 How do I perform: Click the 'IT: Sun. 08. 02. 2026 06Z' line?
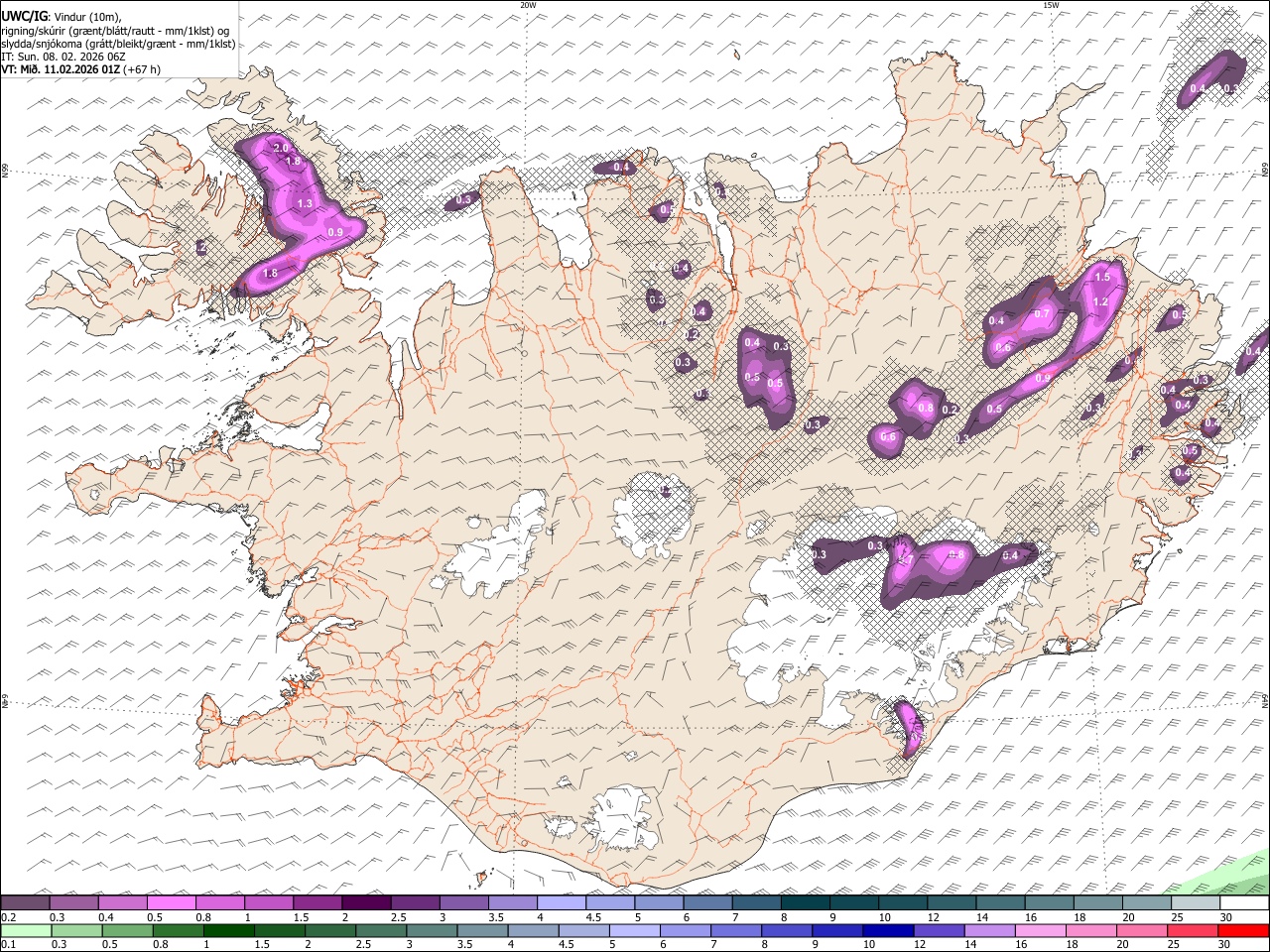(63, 57)
